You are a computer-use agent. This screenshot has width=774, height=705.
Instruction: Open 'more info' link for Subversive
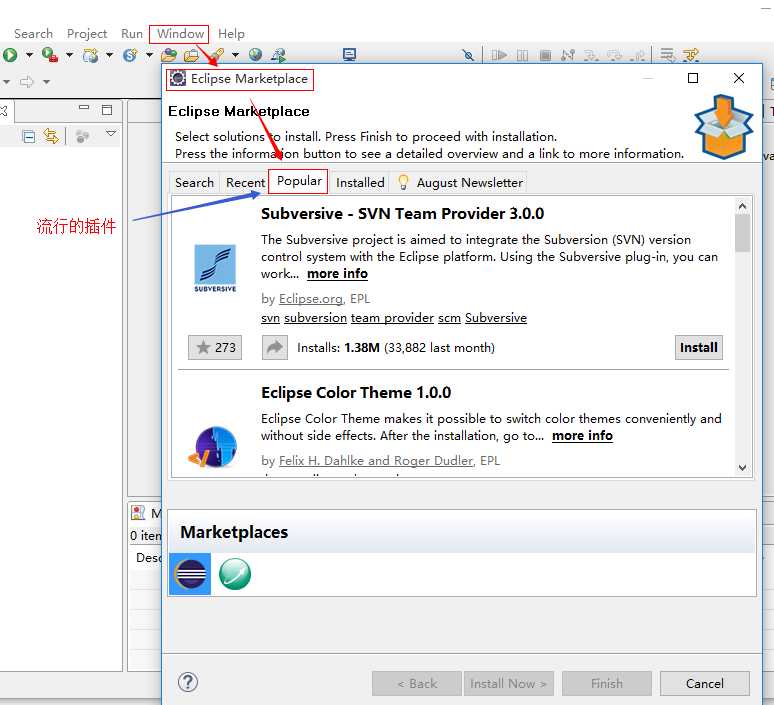(337, 274)
